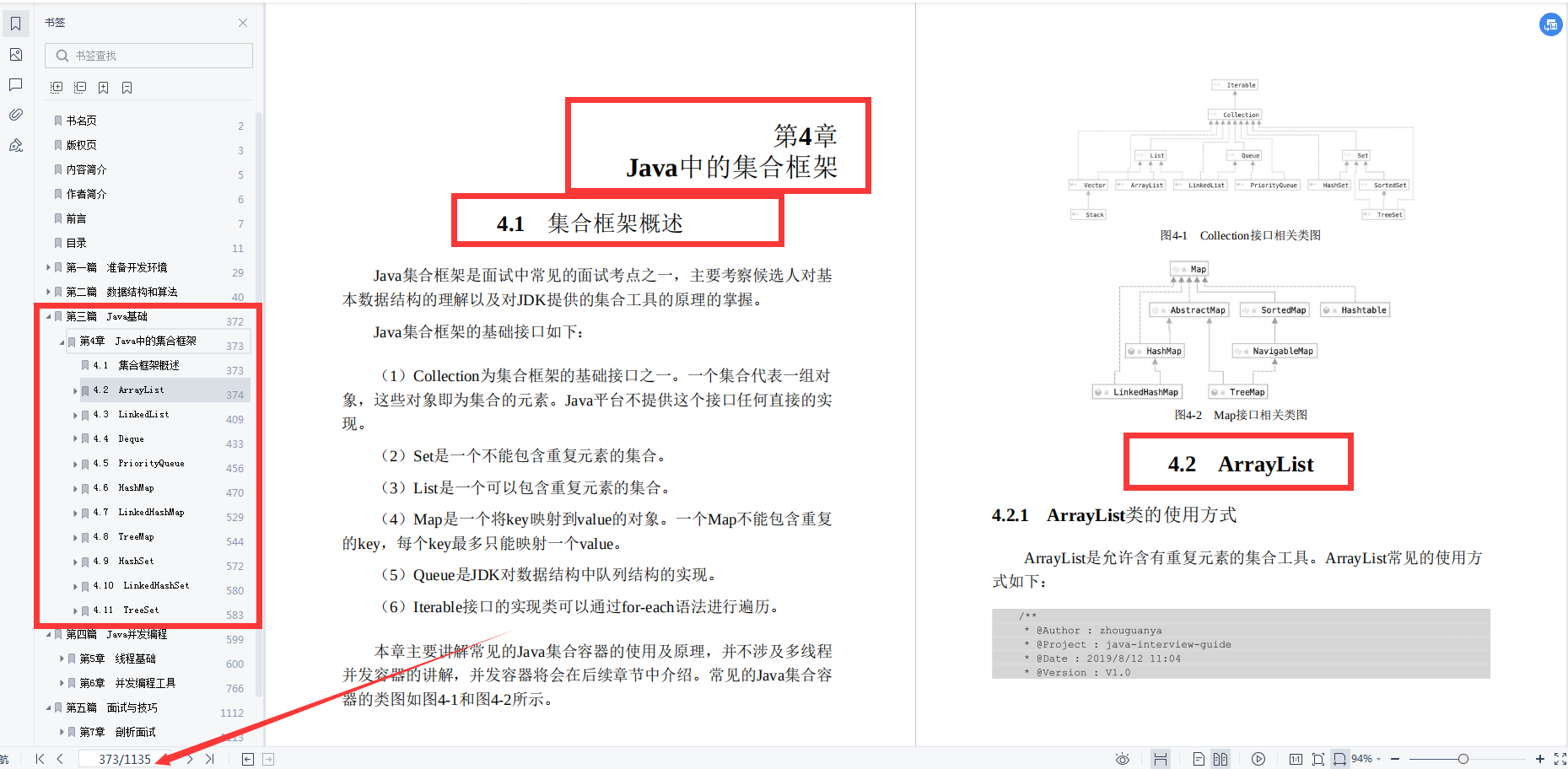Screen dimensions: 1568x769
Task: Expand the 4.6 HashMap bookmark
Action: (75, 488)
